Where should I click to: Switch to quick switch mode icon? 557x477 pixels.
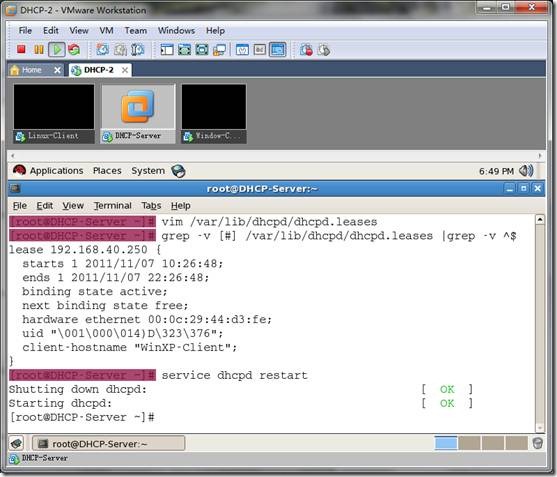184,50
